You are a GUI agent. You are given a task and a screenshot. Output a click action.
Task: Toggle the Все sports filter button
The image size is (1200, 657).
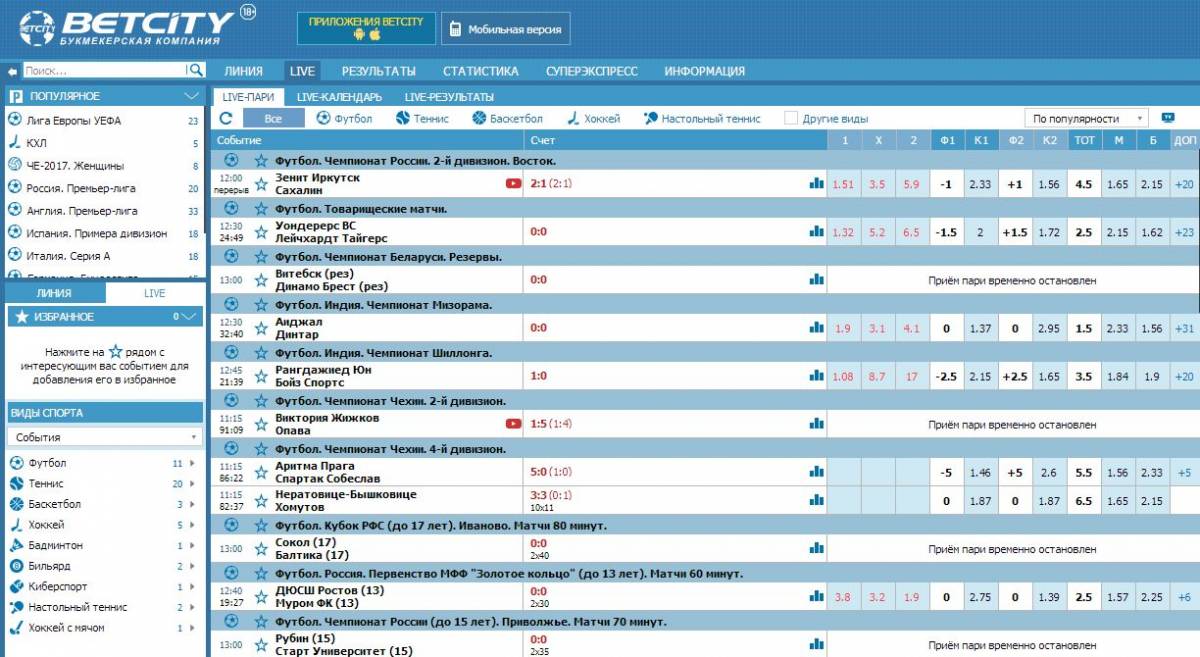[x=273, y=118]
